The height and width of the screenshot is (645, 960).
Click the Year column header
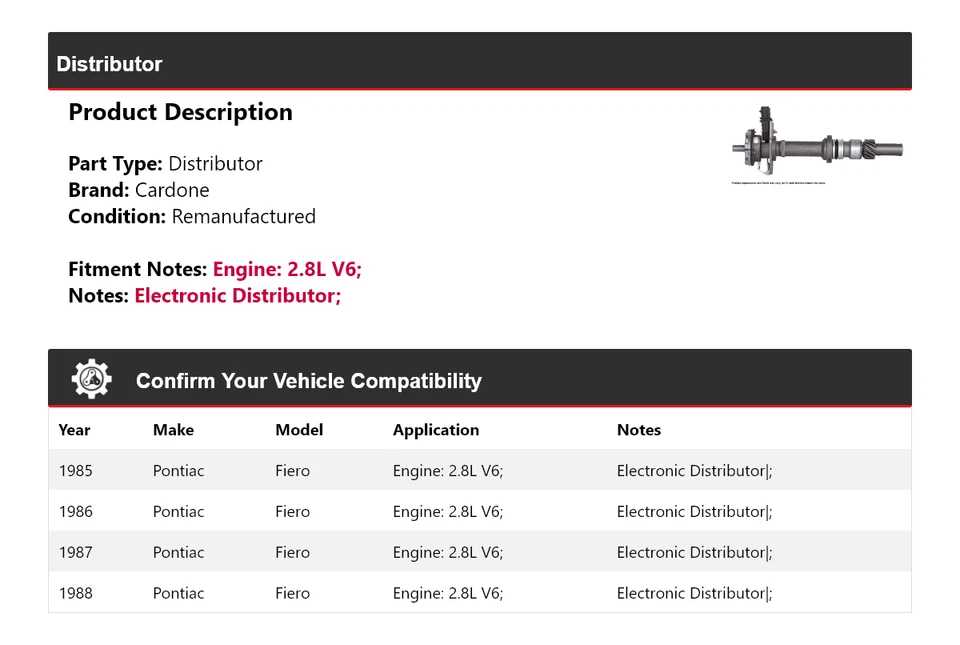coord(74,430)
